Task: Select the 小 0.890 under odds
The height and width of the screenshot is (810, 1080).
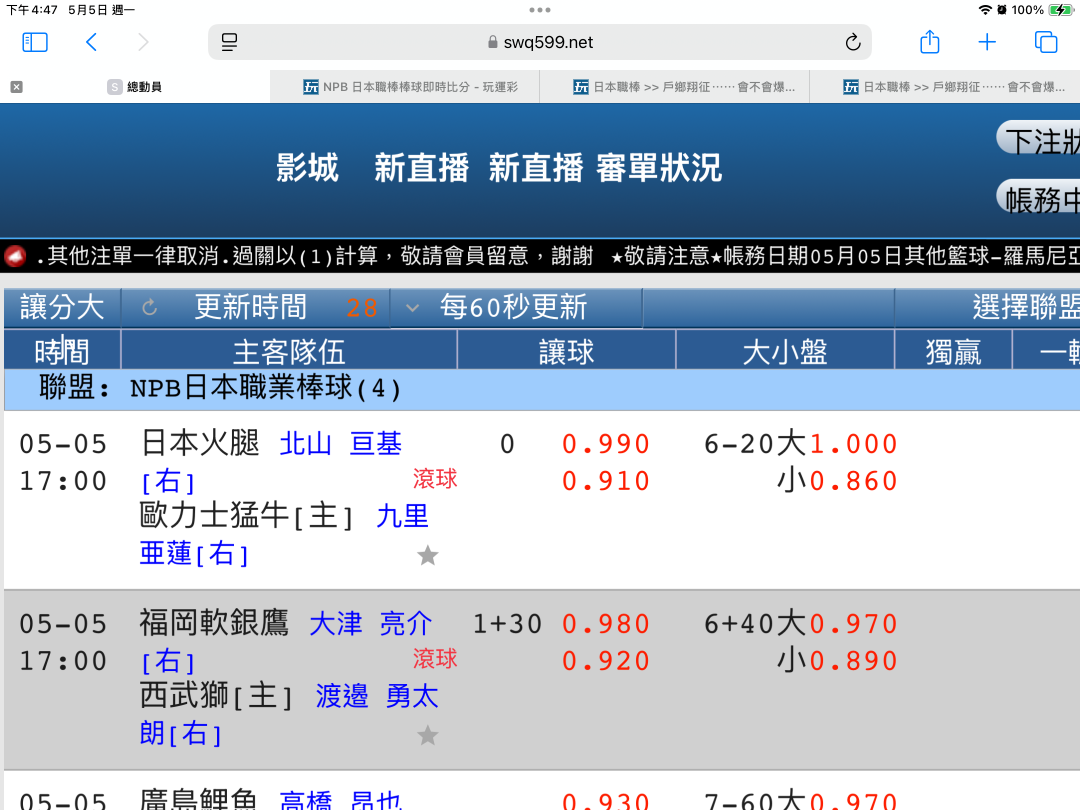Action: coord(852,661)
